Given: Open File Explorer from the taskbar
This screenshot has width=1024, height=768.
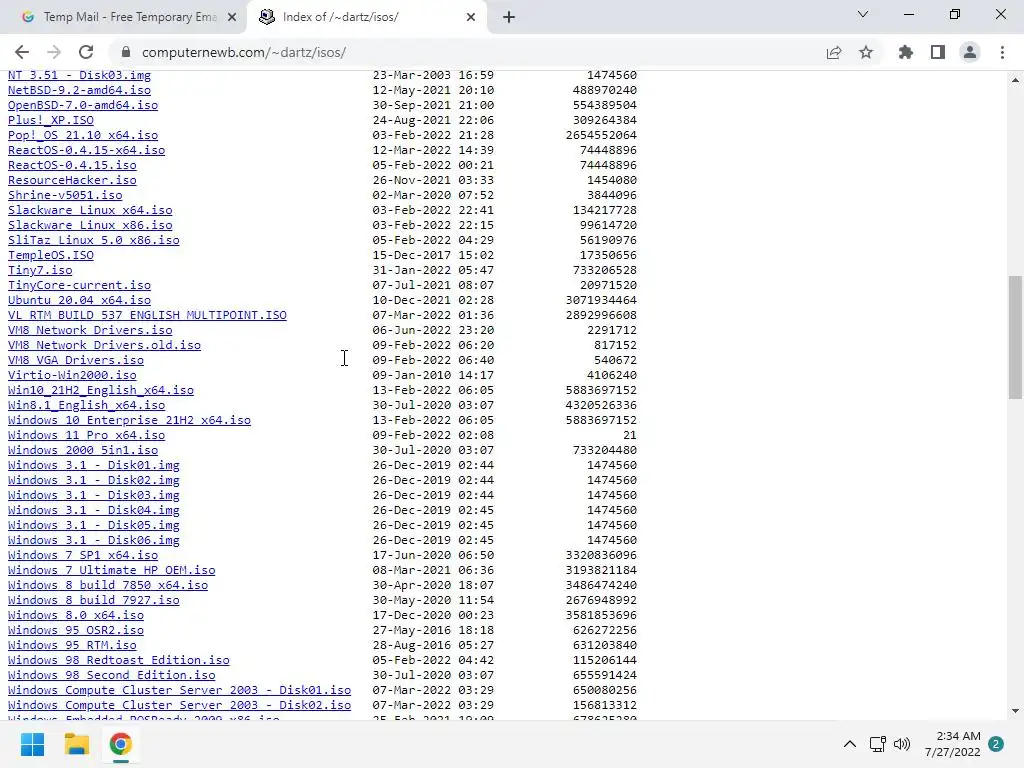Looking at the screenshot, I should (76, 744).
